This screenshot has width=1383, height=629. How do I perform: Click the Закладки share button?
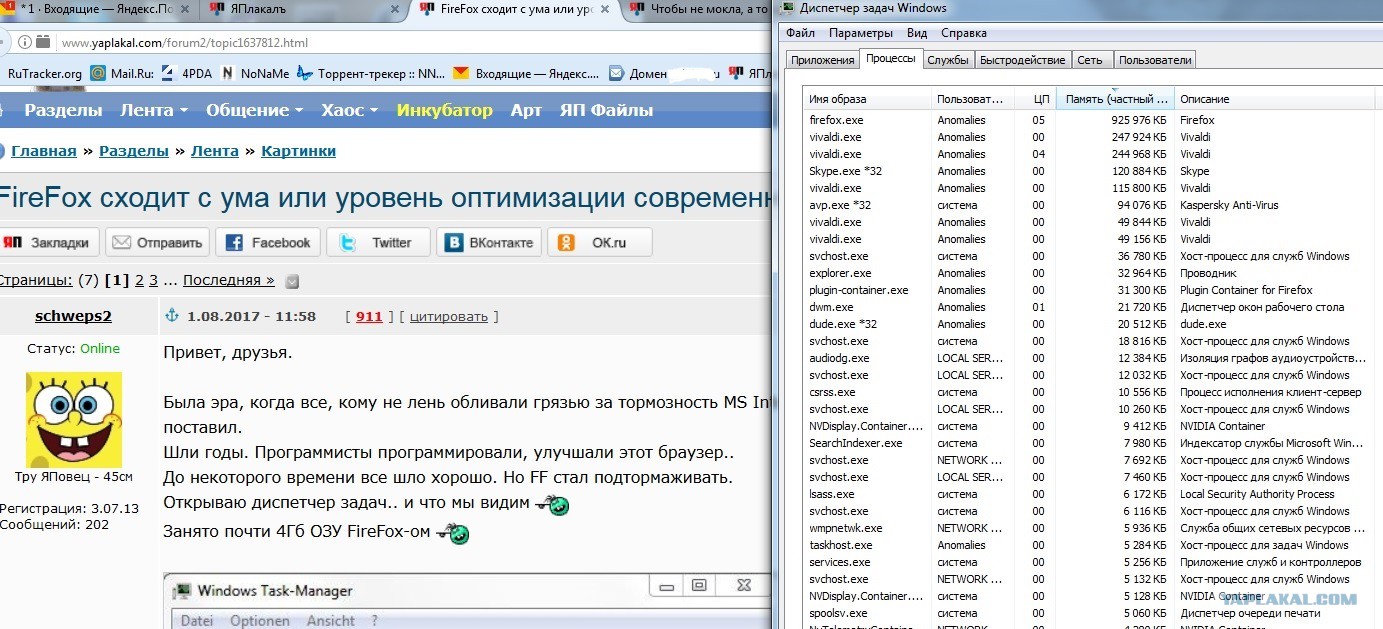[x=50, y=242]
